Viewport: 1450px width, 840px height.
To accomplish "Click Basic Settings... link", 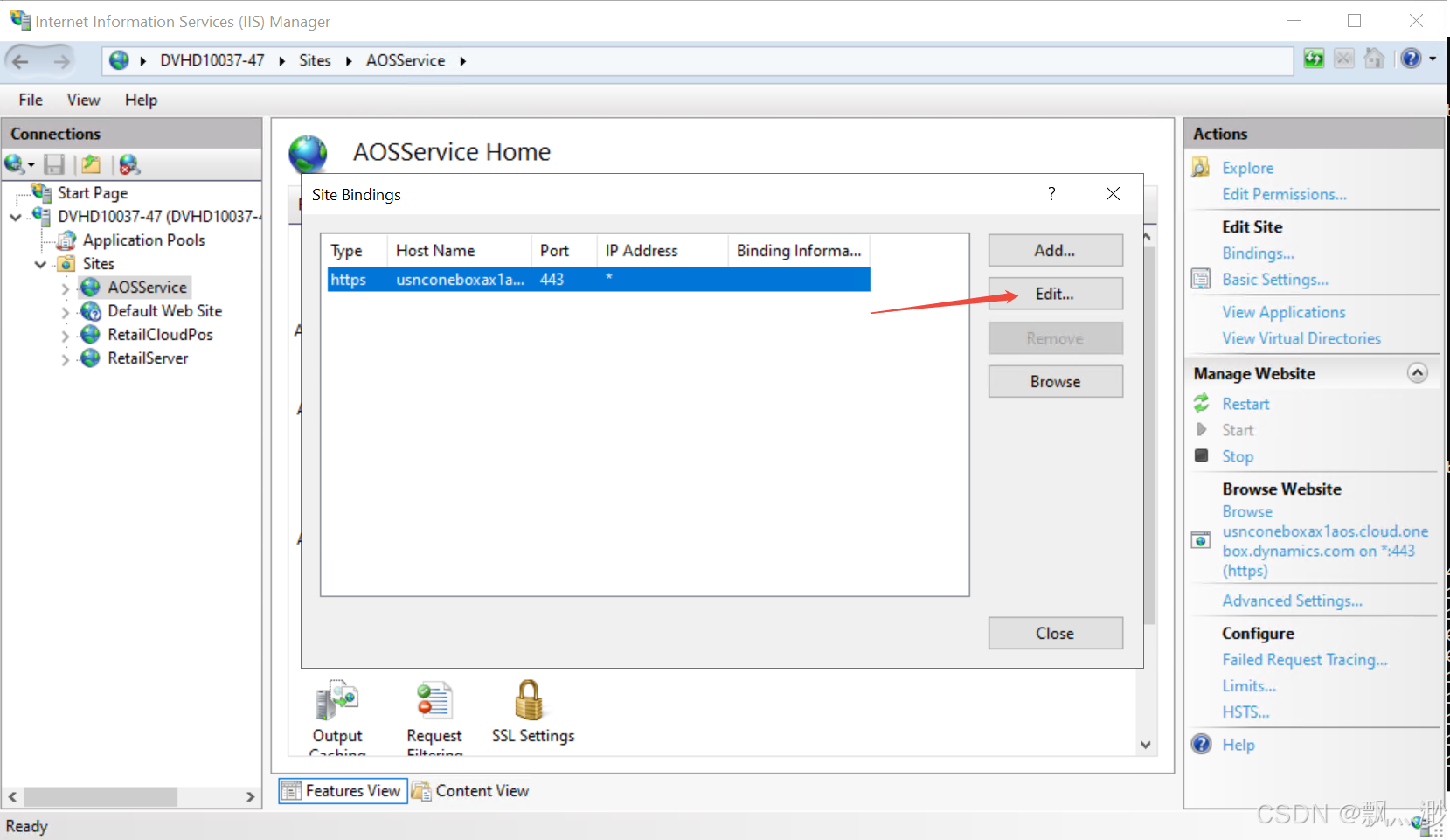I will click(1274, 280).
